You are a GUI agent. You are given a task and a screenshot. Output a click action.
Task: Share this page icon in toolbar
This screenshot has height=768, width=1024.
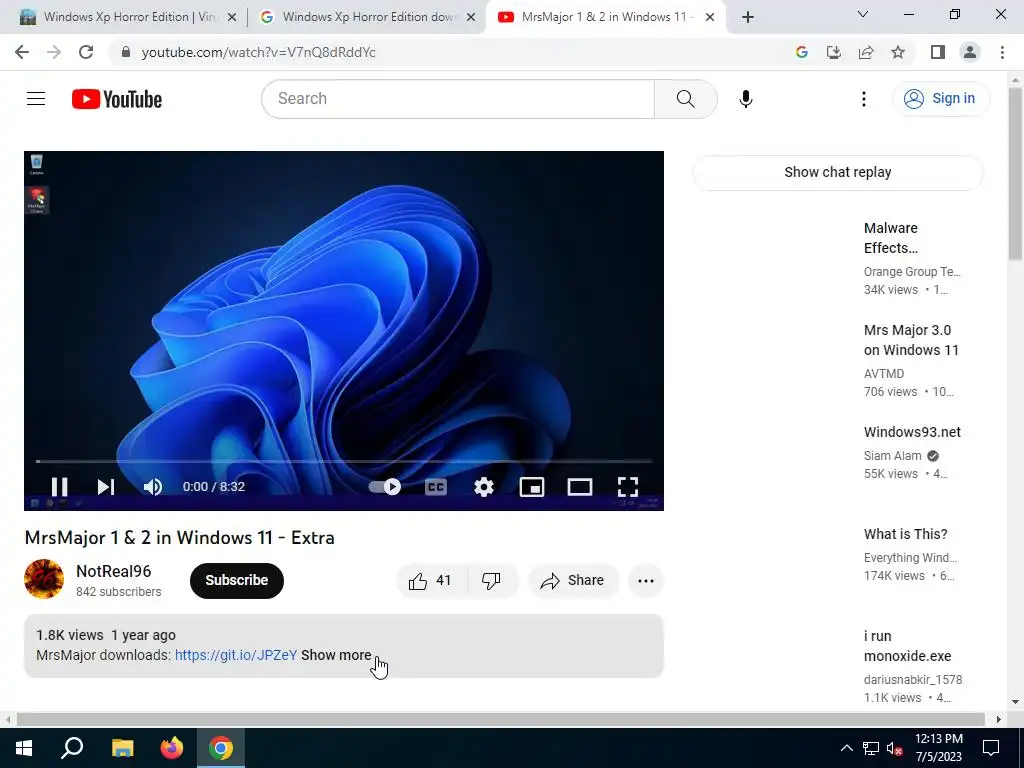pos(866,52)
